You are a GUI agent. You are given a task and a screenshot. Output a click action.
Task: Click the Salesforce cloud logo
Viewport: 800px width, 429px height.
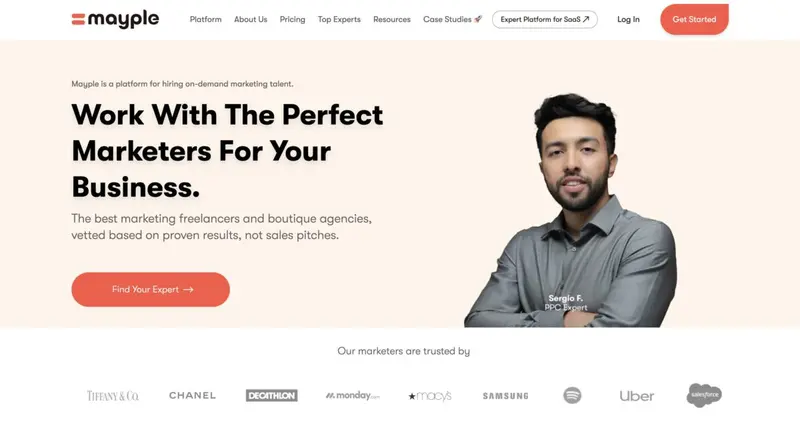click(x=704, y=395)
